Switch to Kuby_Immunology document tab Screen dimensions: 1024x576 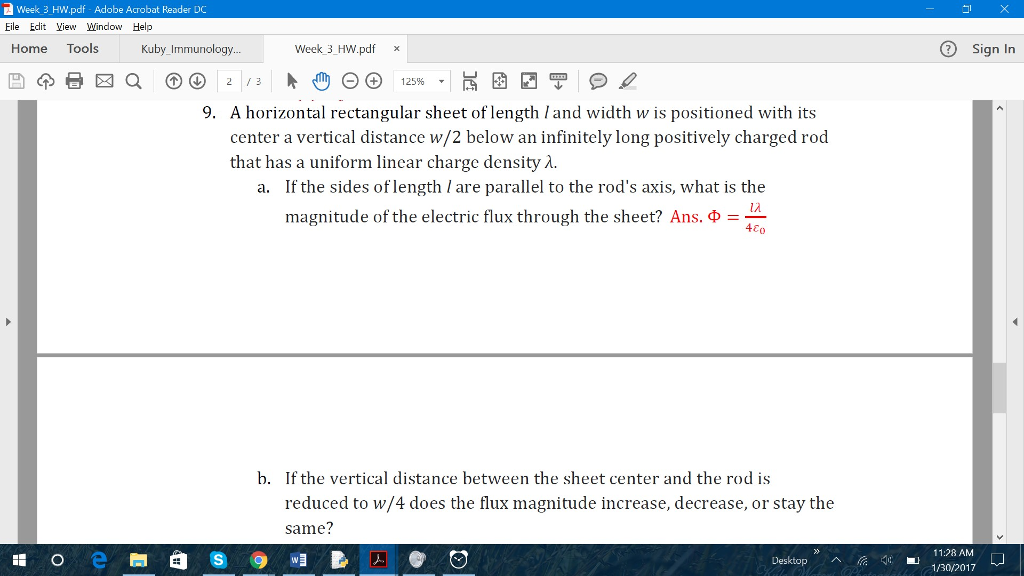pyautogui.click(x=191, y=49)
